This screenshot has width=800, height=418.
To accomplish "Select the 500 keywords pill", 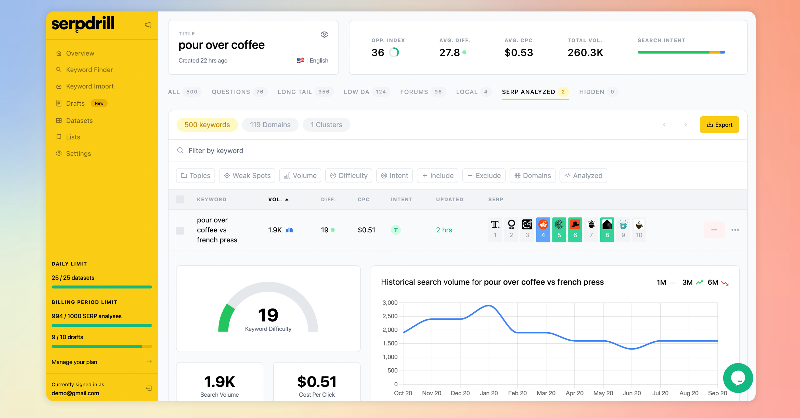I will [207, 125].
